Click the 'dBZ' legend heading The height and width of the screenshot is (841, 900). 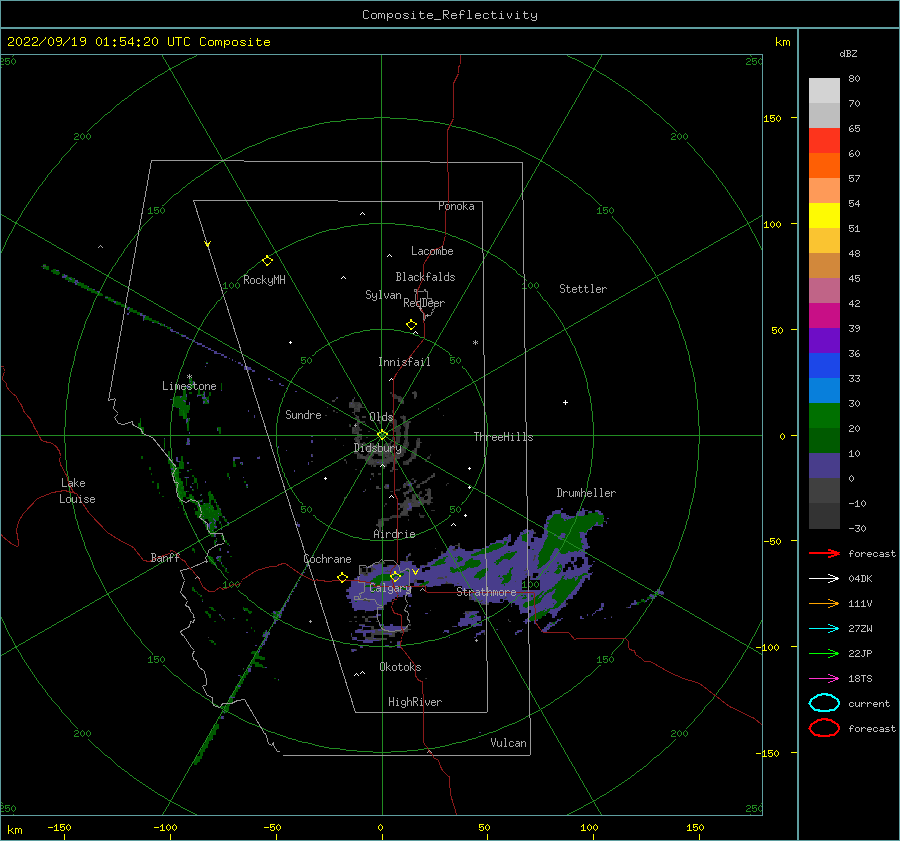click(x=848, y=53)
